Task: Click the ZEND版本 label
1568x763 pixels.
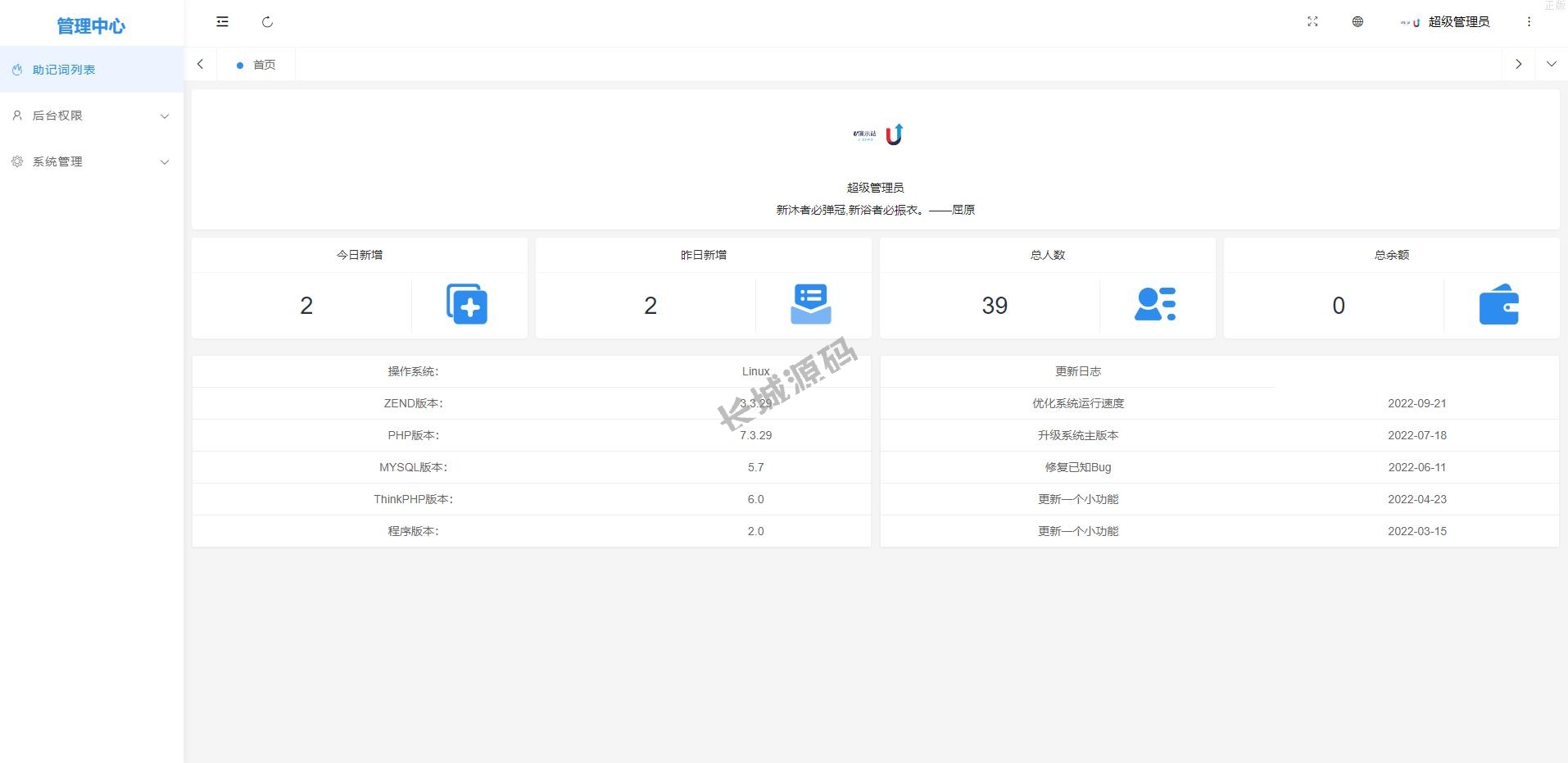Action: click(413, 403)
